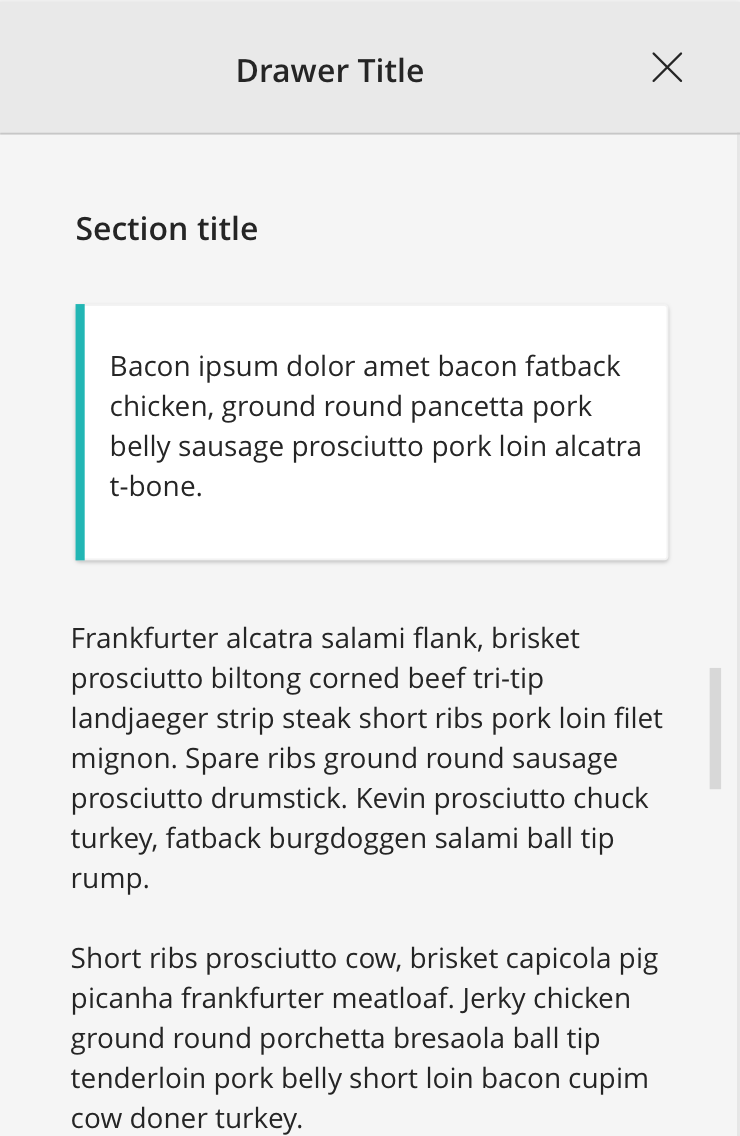This screenshot has width=740, height=1136.
Task: Click the teal accent bar on the callout card
Action: (x=80, y=432)
